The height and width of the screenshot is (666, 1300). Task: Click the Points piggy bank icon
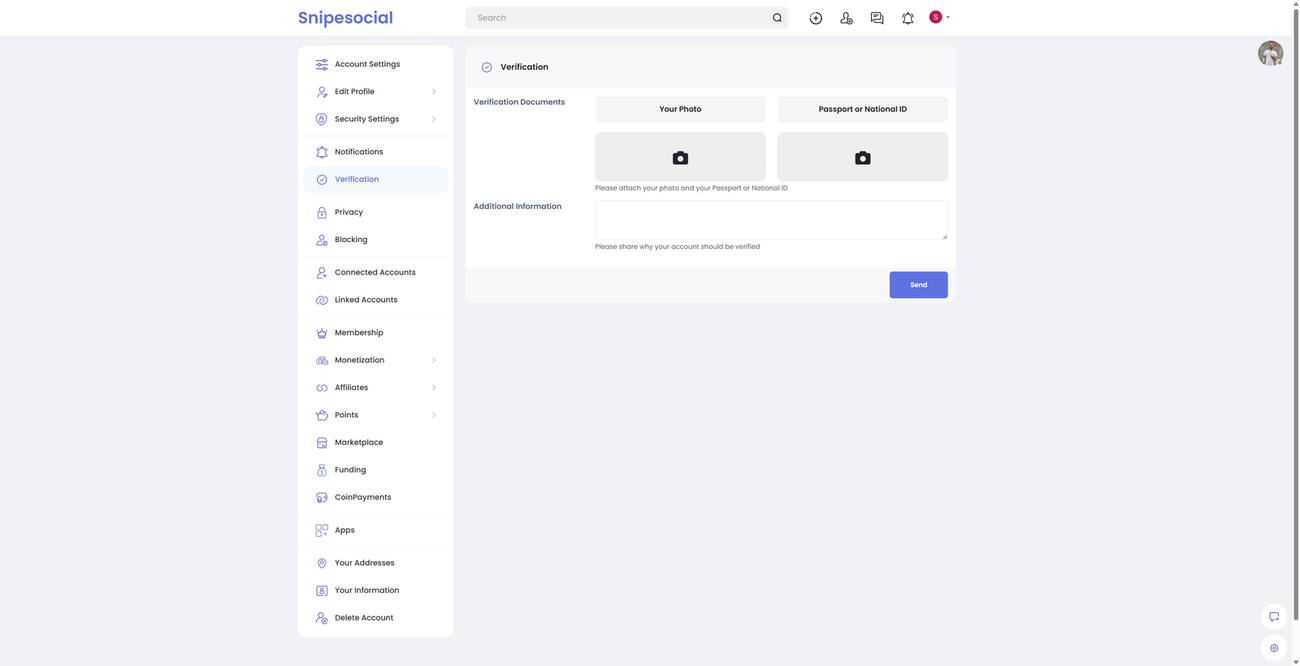click(x=322, y=415)
